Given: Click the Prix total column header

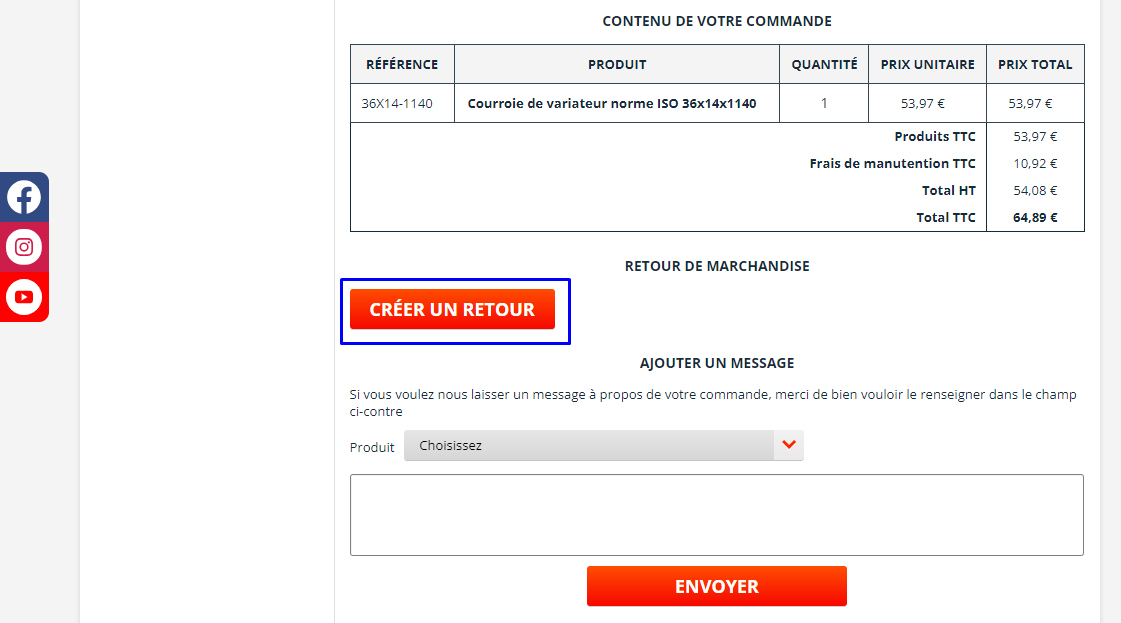Looking at the screenshot, I should click(1035, 64).
